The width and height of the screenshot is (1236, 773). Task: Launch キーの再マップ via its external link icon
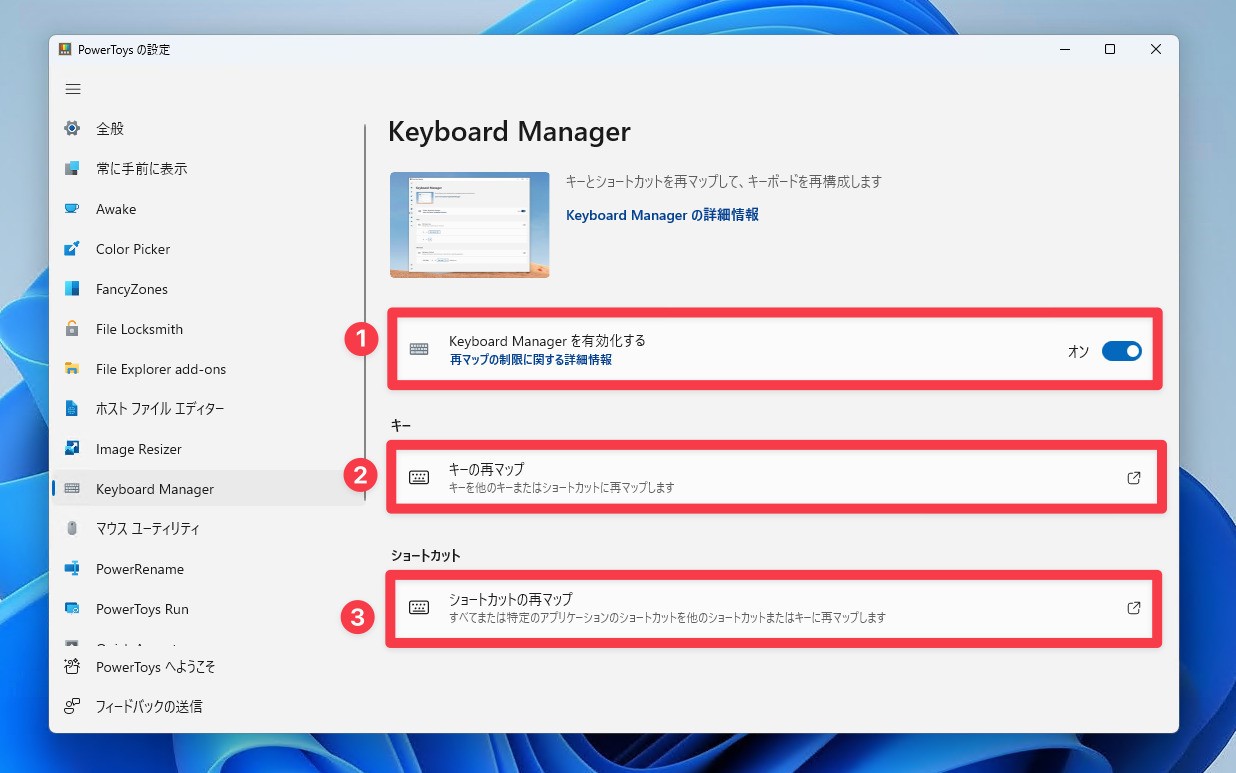[1133, 477]
